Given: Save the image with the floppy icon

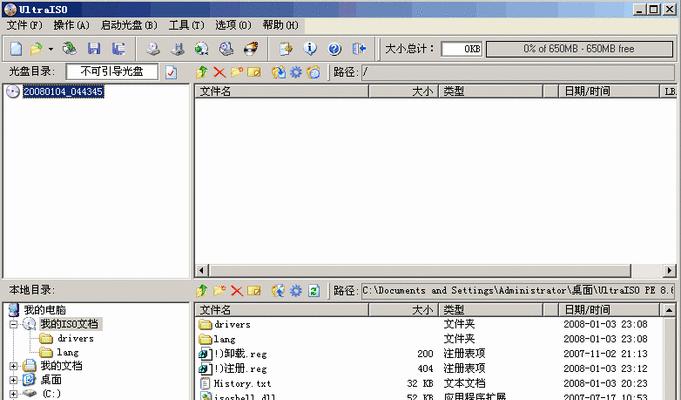Looking at the screenshot, I should pyautogui.click(x=94, y=49).
